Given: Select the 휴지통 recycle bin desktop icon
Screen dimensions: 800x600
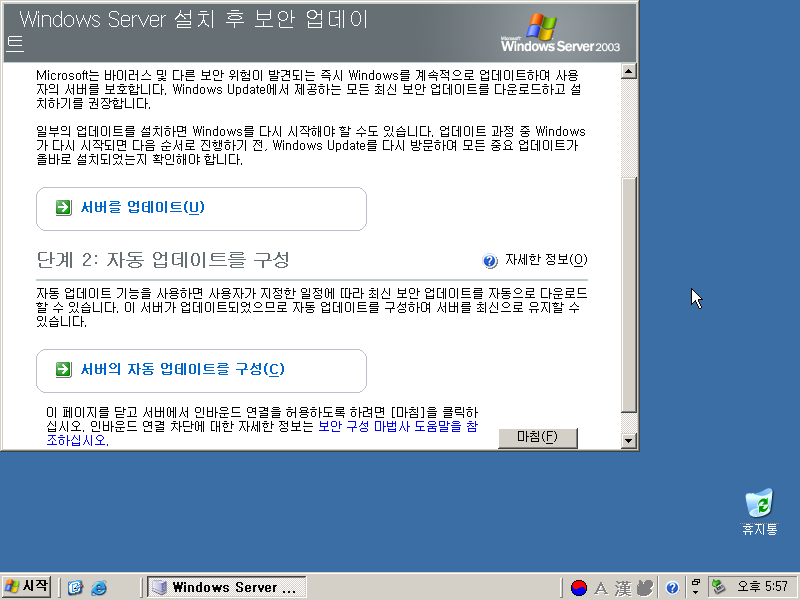Looking at the screenshot, I should pos(760,512).
